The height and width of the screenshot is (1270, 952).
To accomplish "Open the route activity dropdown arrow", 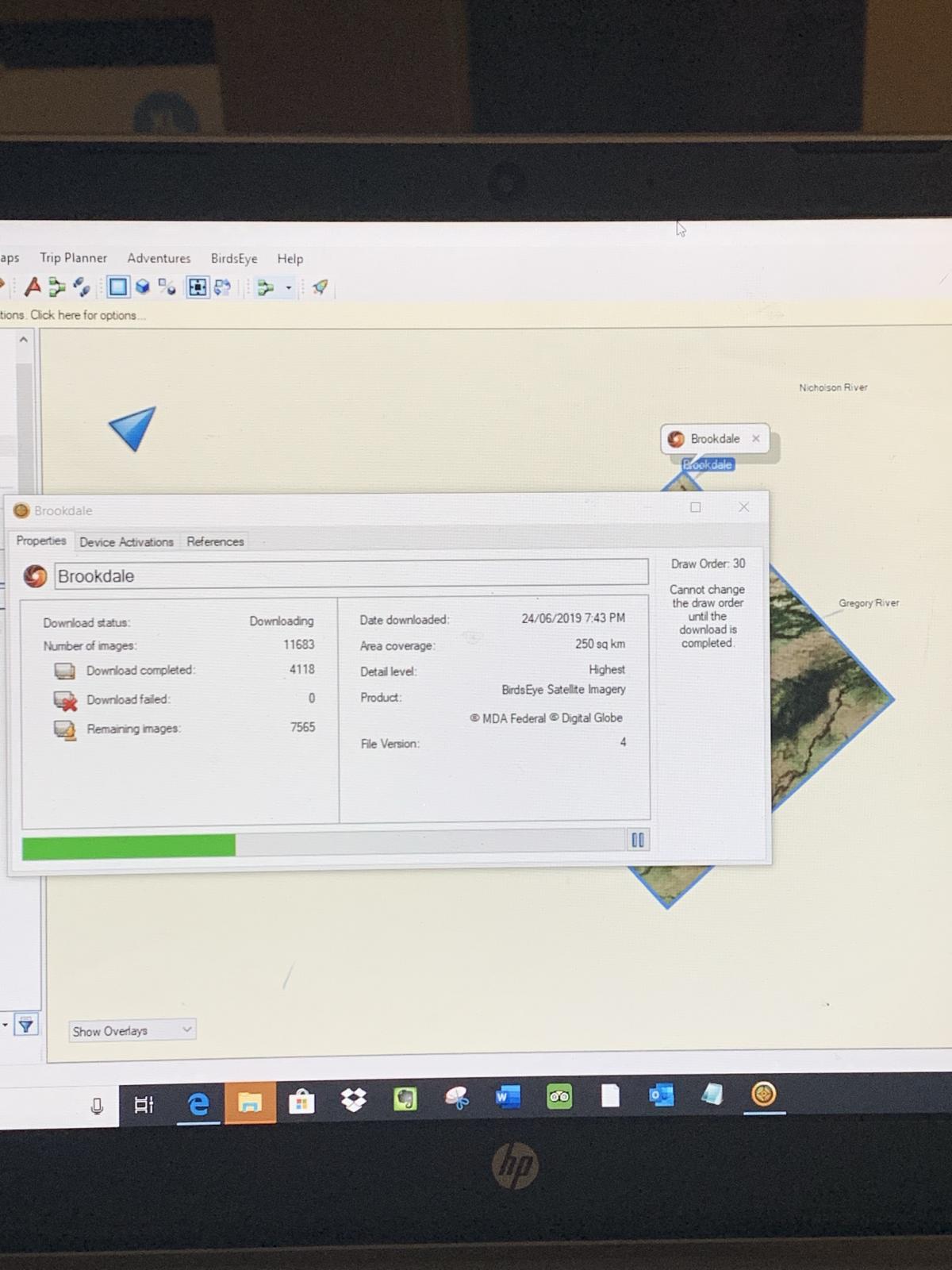I will [289, 287].
